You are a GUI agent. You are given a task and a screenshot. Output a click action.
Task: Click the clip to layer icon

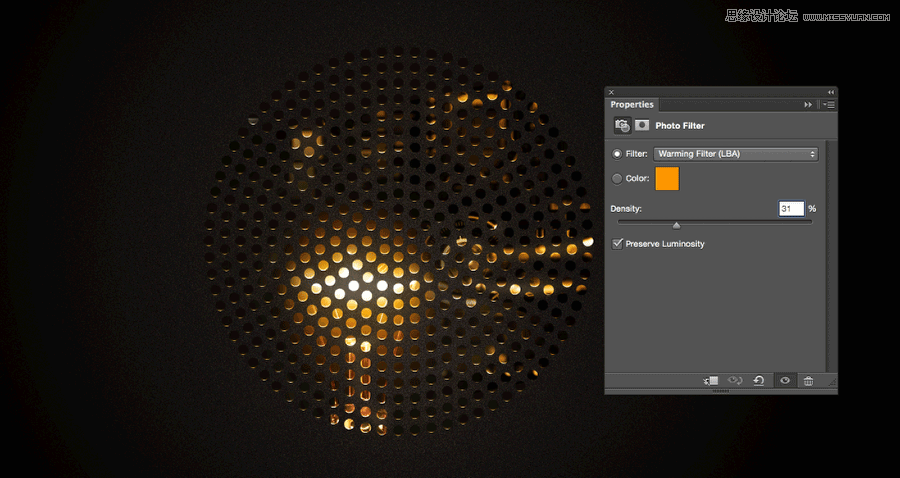pyautogui.click(x=711, y=381)
